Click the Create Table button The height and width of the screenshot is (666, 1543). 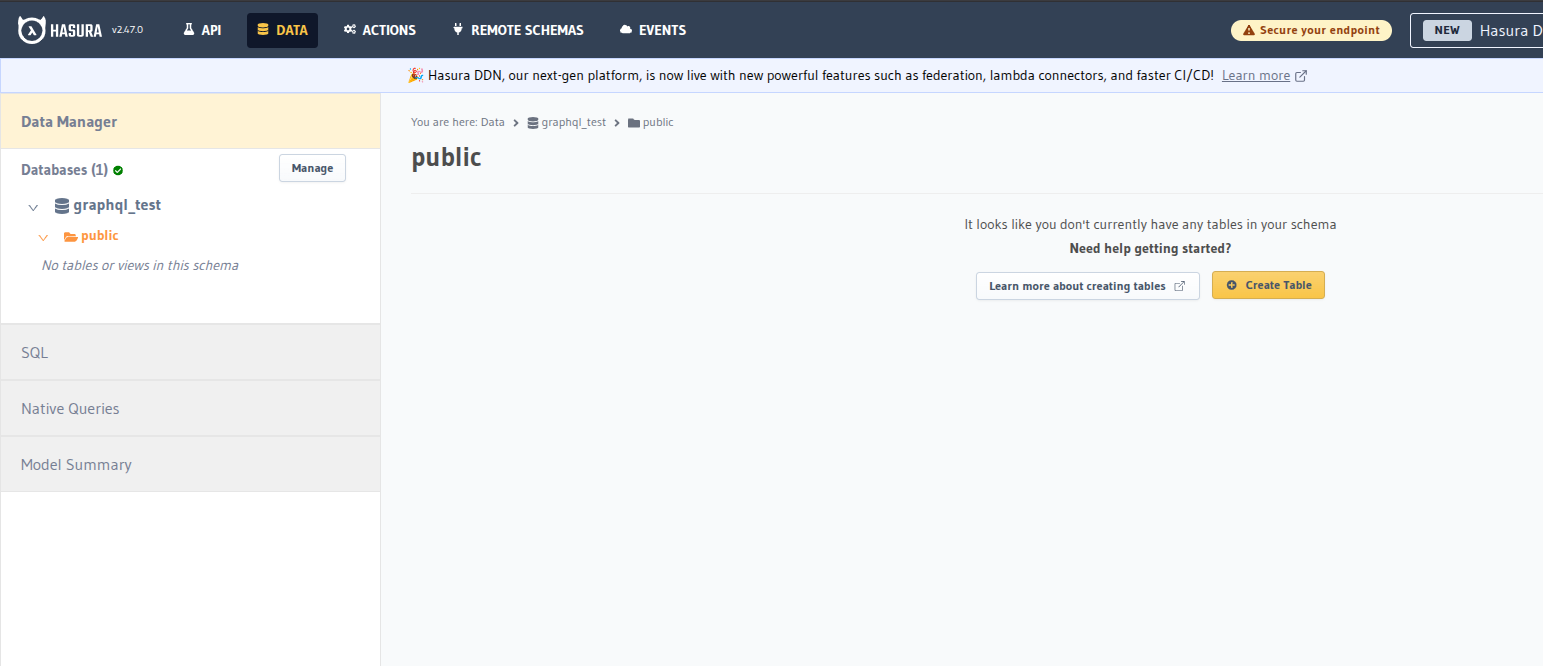[1268, 285]
